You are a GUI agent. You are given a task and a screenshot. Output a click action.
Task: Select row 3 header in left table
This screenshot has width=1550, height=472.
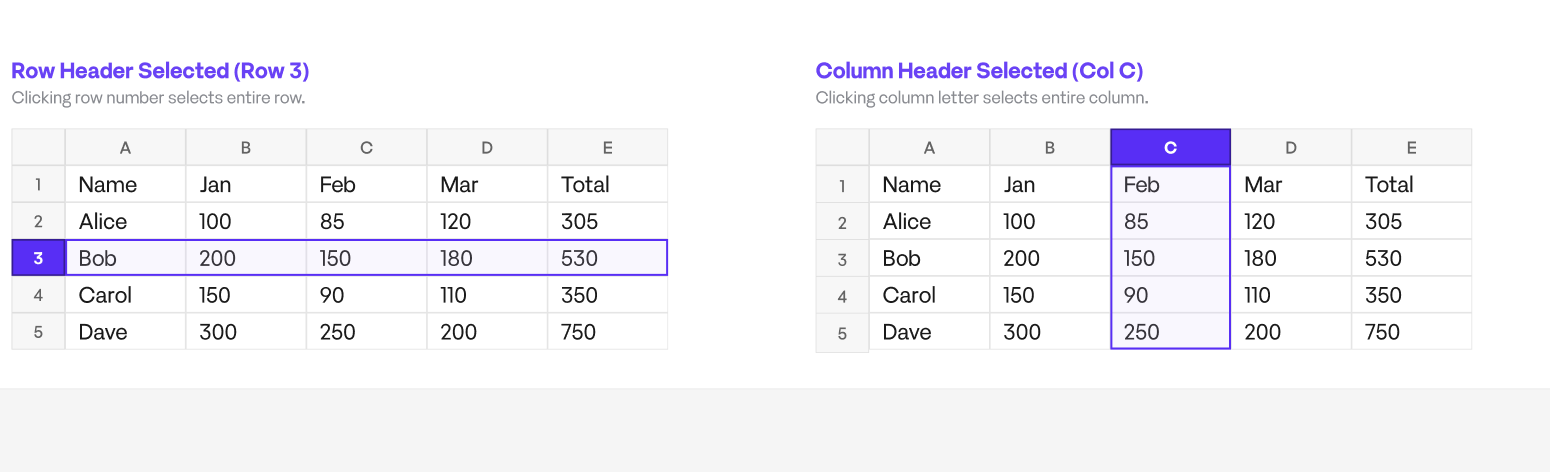coord(38,258)
